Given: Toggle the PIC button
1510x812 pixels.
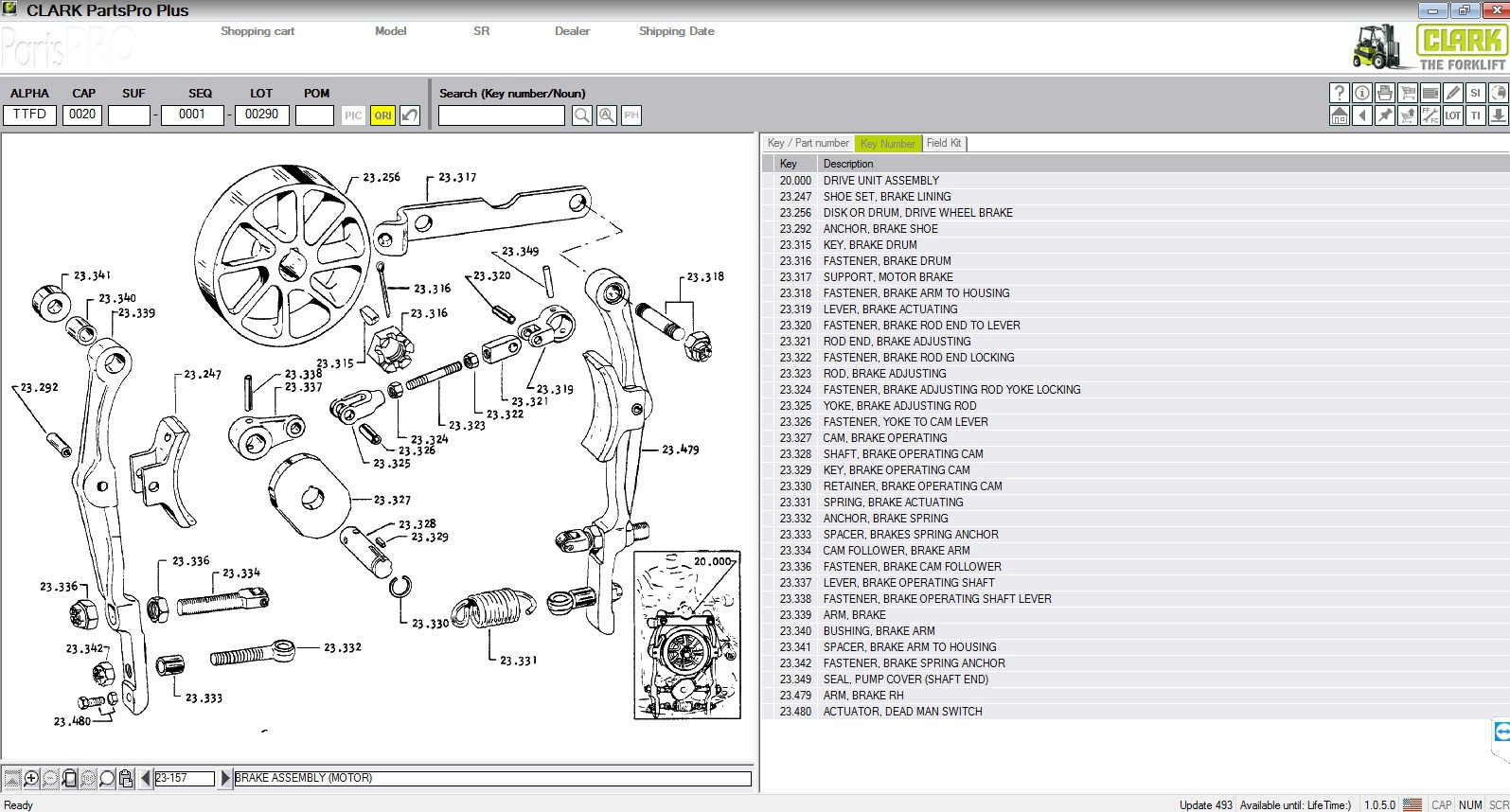Looking at the screenshot, I should click(x=353, y=115).
